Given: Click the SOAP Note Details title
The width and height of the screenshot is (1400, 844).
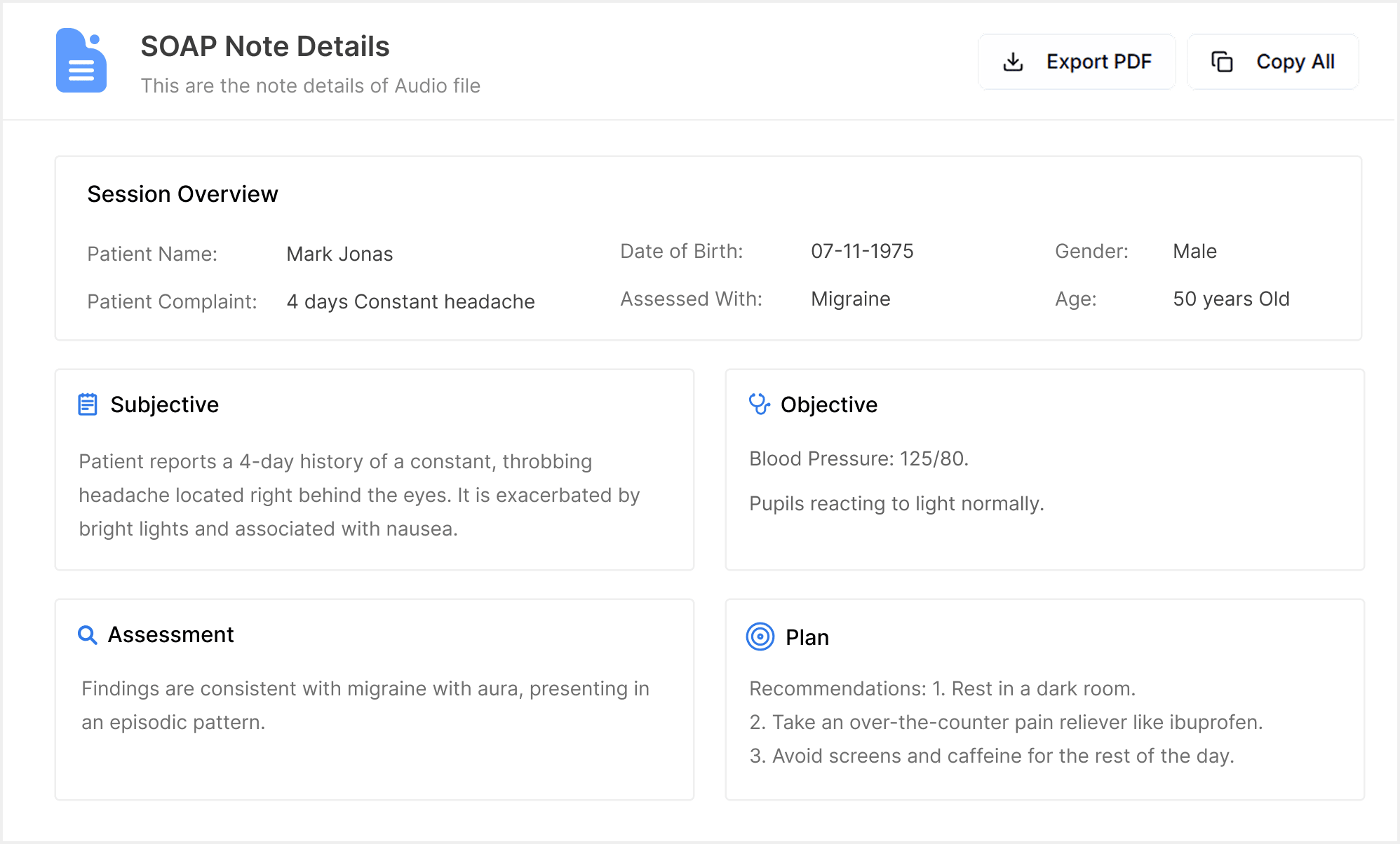Looking at the screenshot, I should point(264,46).
